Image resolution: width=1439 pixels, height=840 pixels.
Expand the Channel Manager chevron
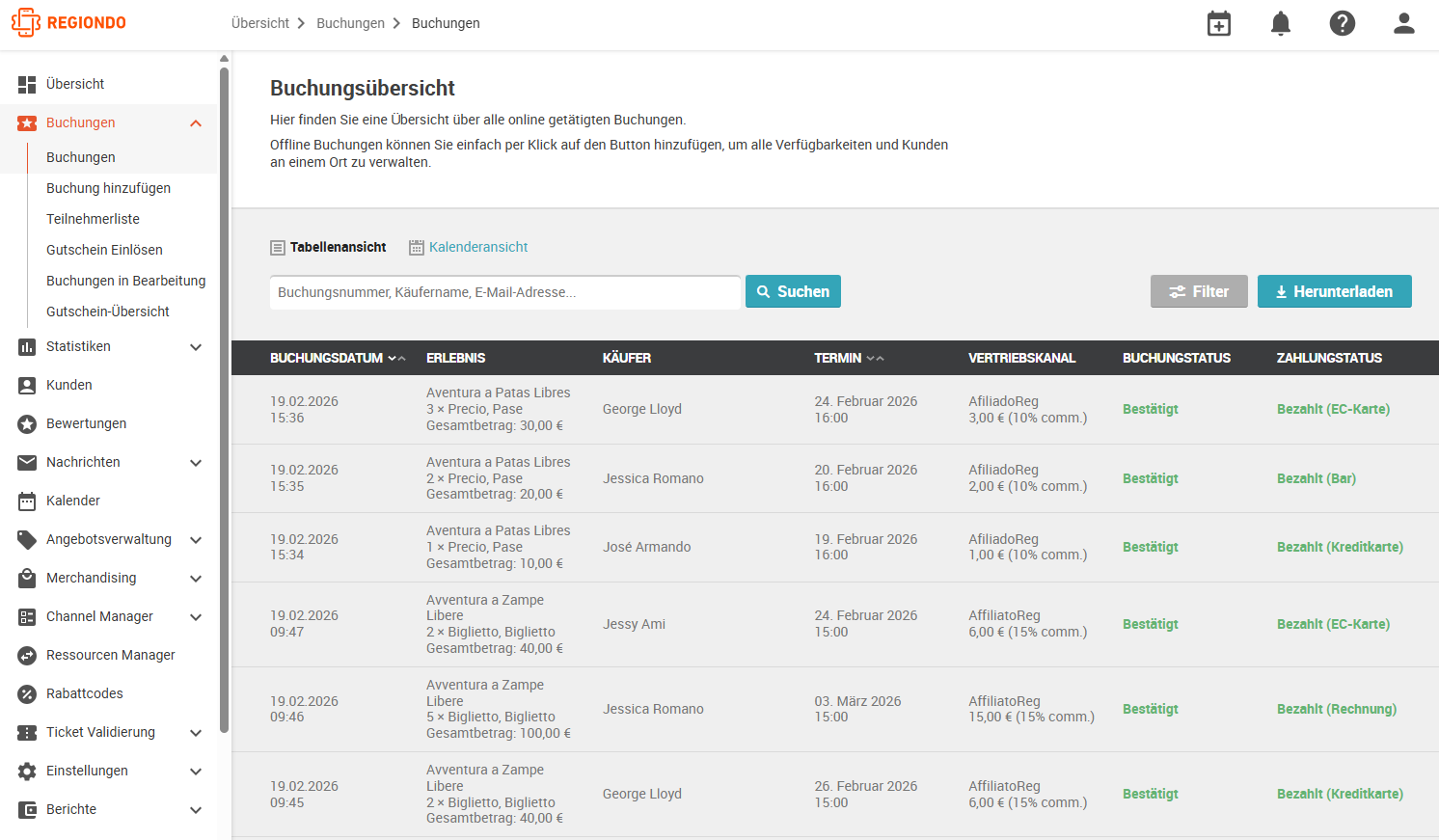[196, 616]
